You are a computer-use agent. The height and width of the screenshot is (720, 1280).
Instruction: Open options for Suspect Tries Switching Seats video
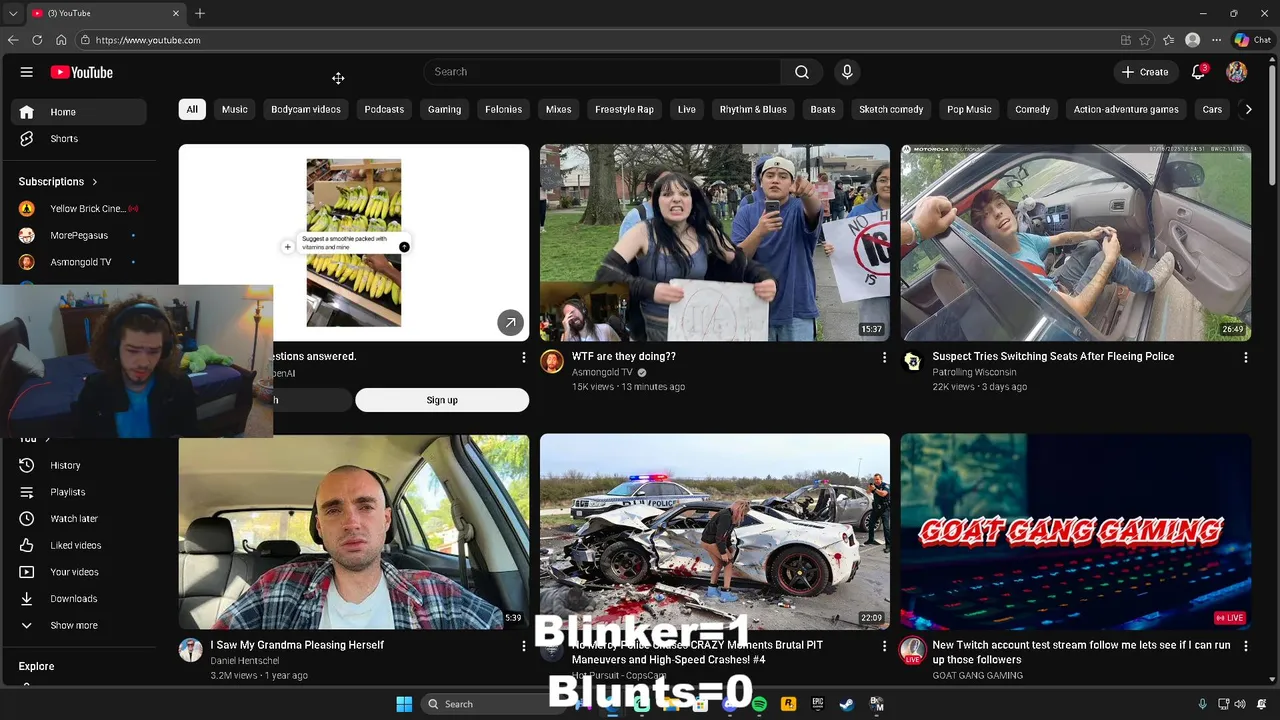[1245, 357]
